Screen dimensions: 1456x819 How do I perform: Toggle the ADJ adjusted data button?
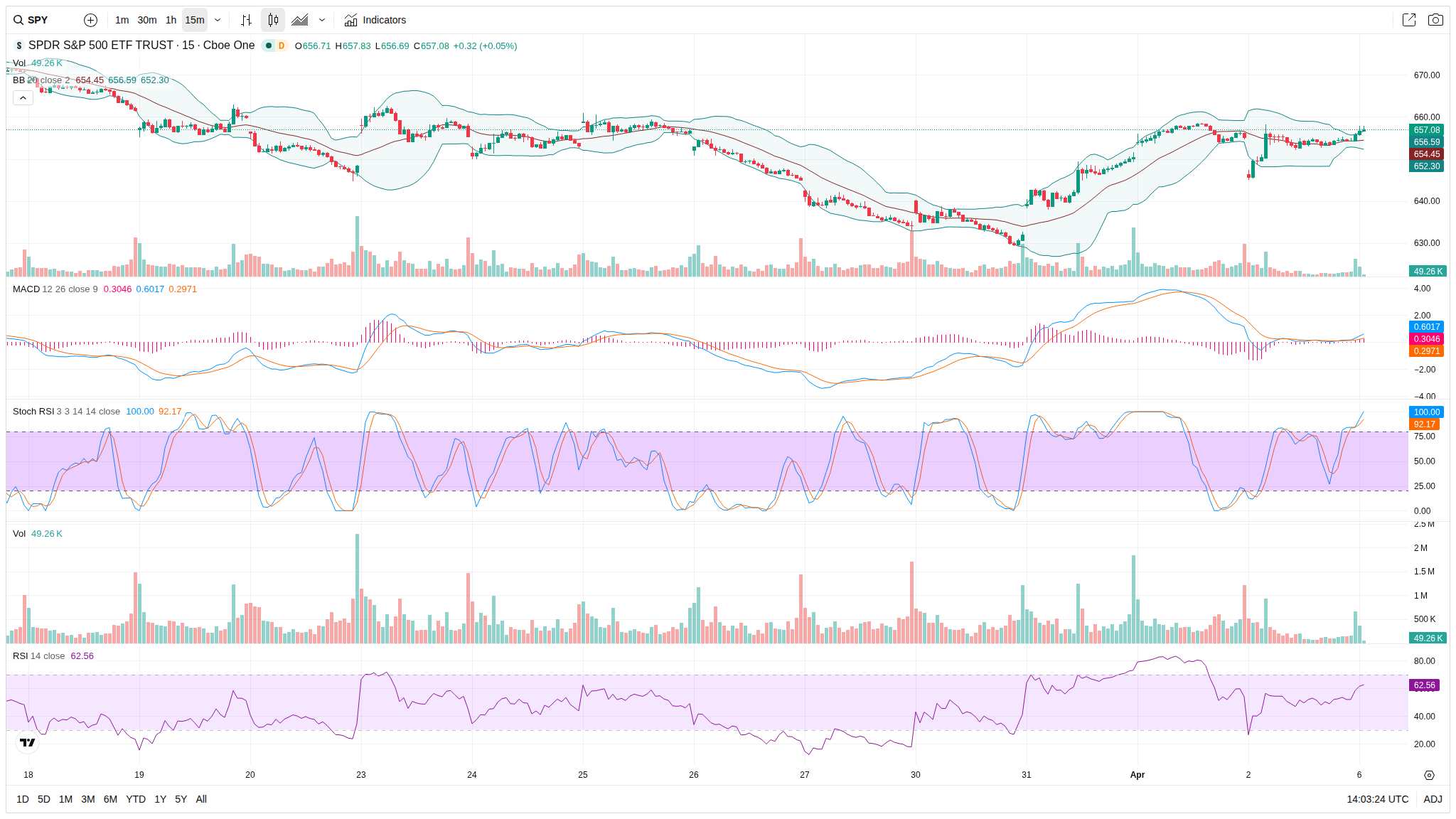(1433, 799)
